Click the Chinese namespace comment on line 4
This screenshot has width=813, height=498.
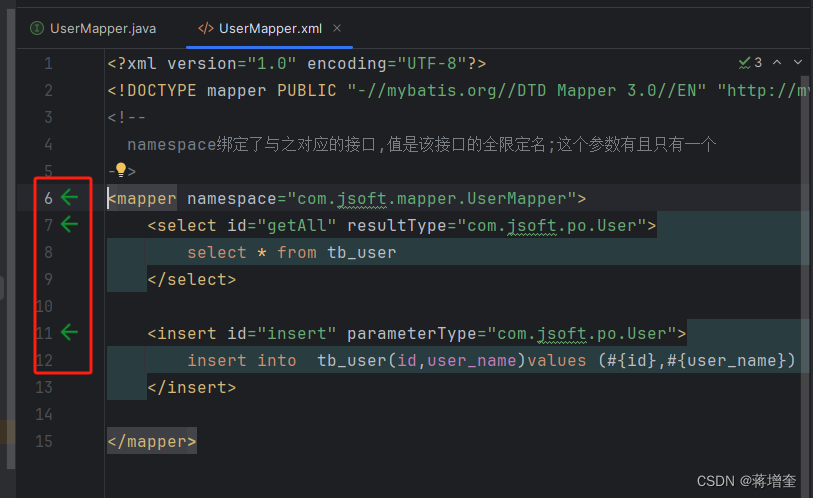(x=422, y=145)
